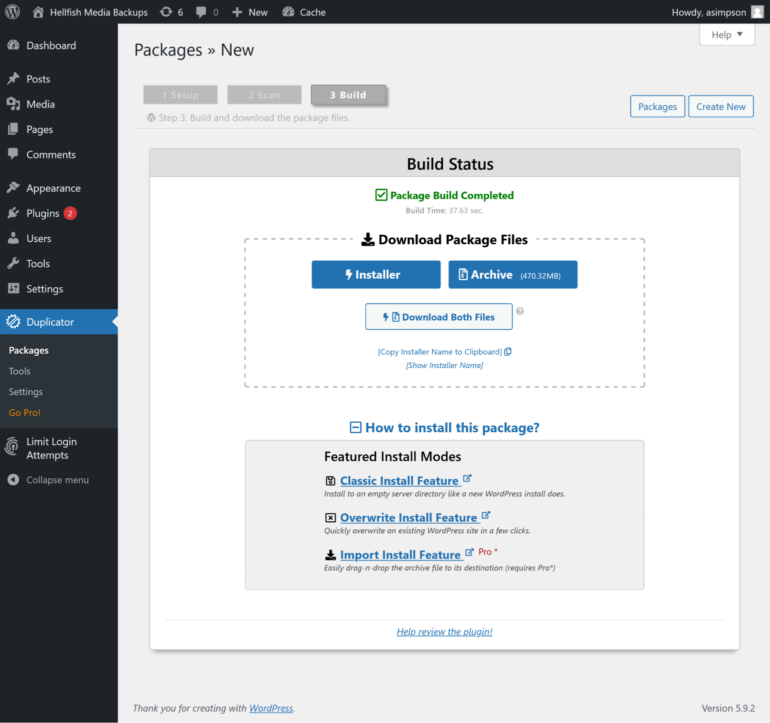770x723 pixels.
Task: Open external link icon beside Classic Install Feature
Action: point(467,479)
